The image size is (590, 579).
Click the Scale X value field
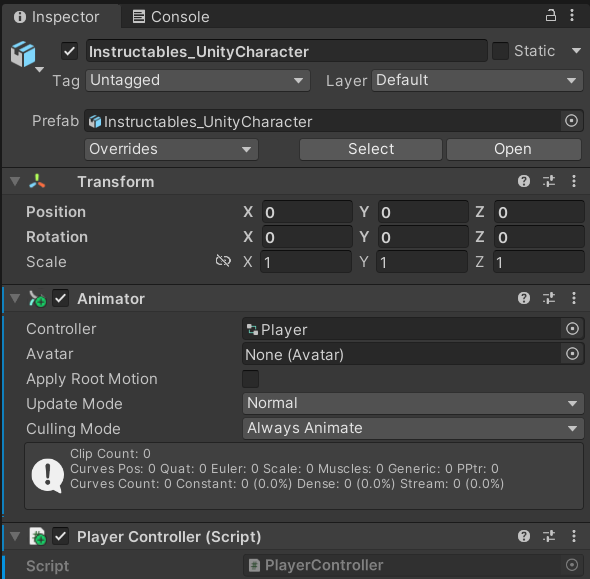tap(306, 262)
